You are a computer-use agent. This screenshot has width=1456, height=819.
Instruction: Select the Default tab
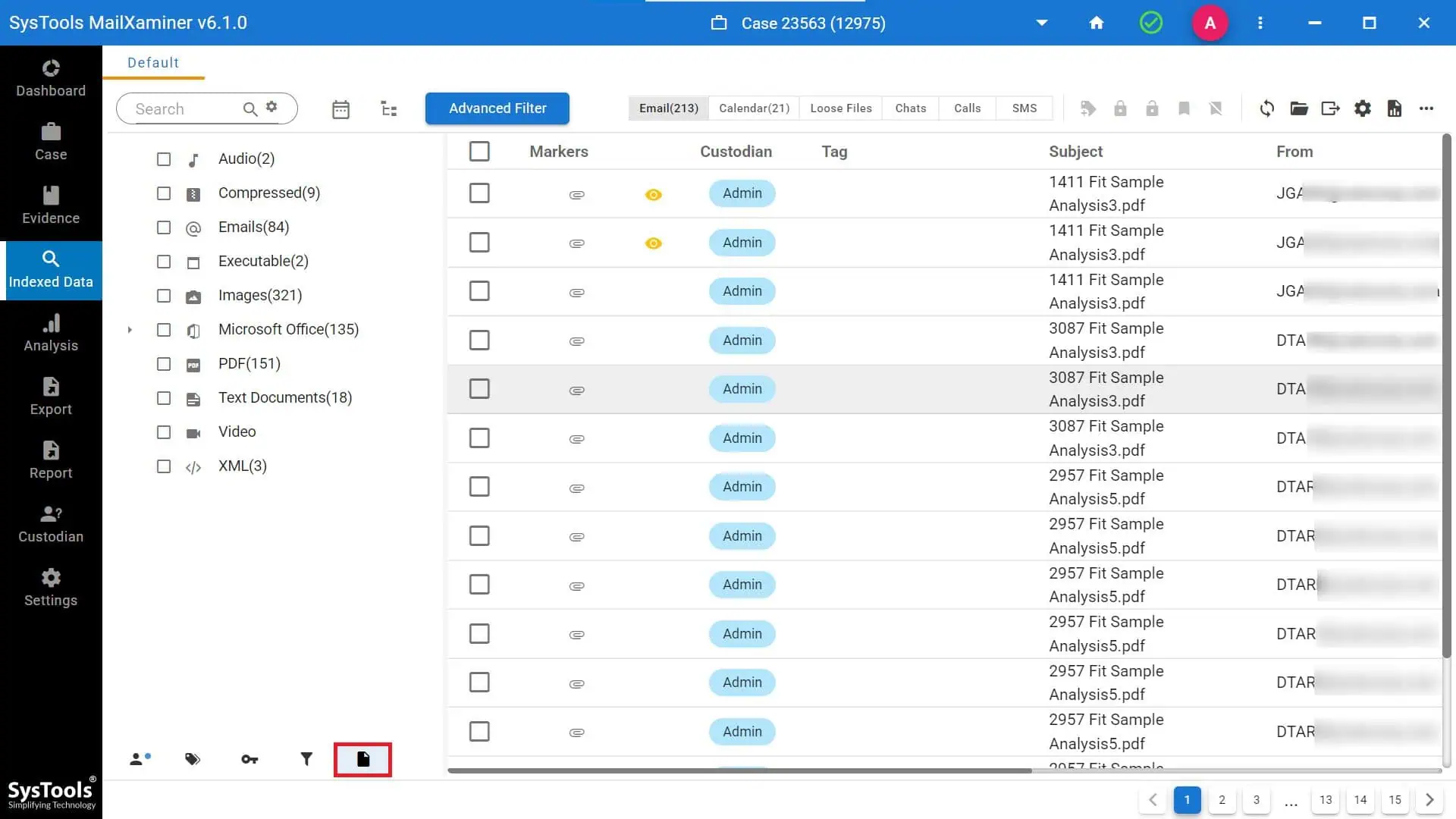pyautogui.click(x=153, y=63)
